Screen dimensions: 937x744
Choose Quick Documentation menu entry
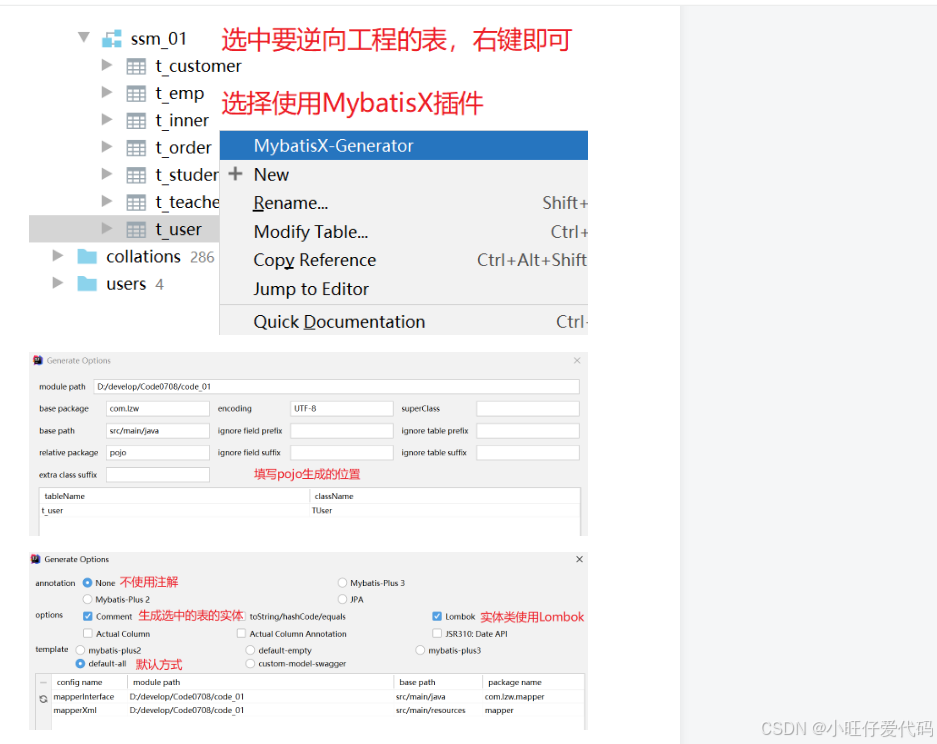pyautogui.click(x=403, y=322)
